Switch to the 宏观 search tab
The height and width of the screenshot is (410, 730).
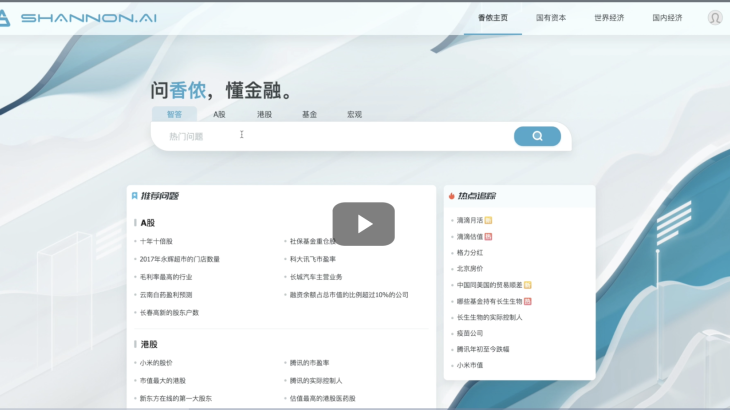[x=354, y=114]
